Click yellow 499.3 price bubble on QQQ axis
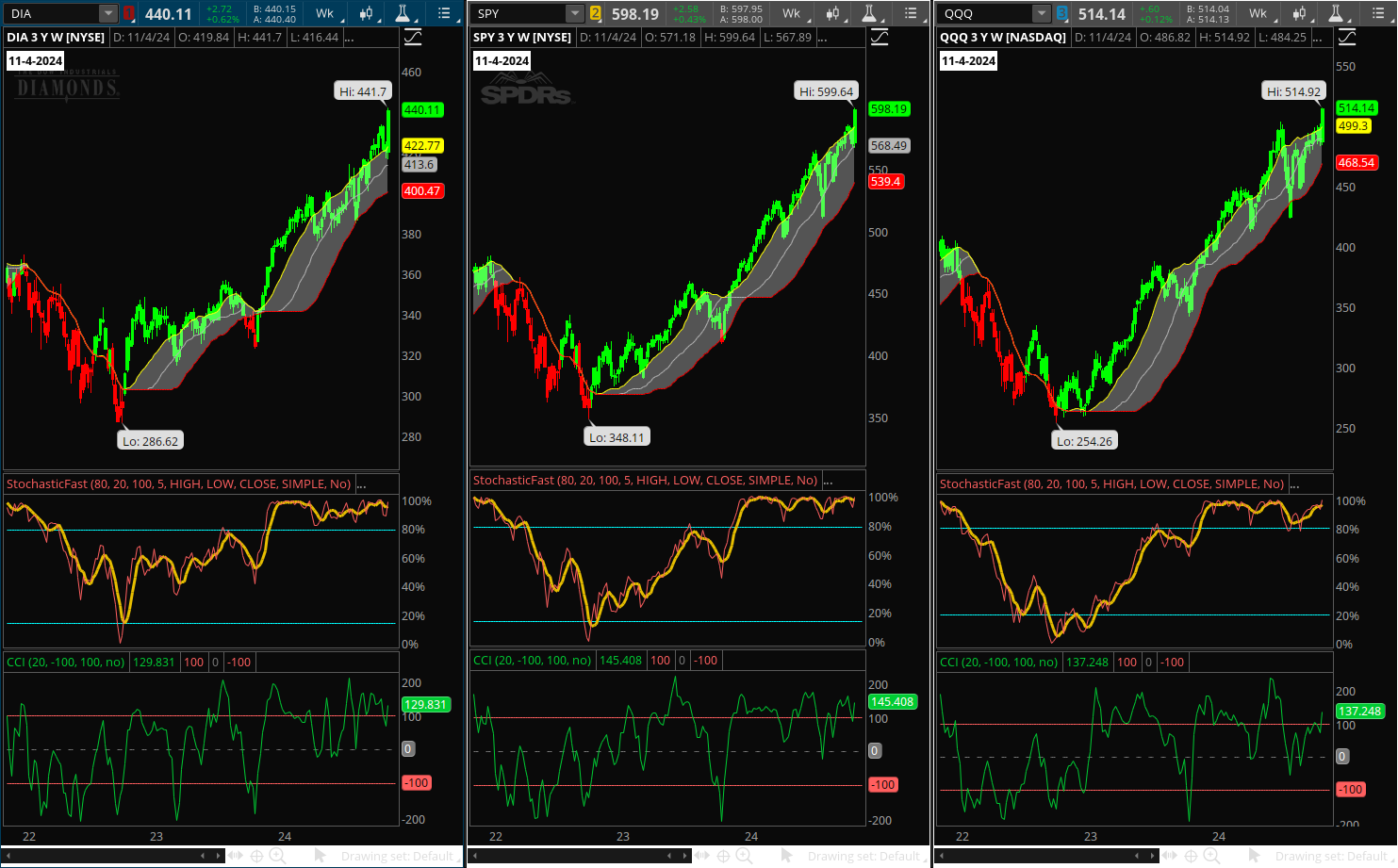 tap(1354, 125)
